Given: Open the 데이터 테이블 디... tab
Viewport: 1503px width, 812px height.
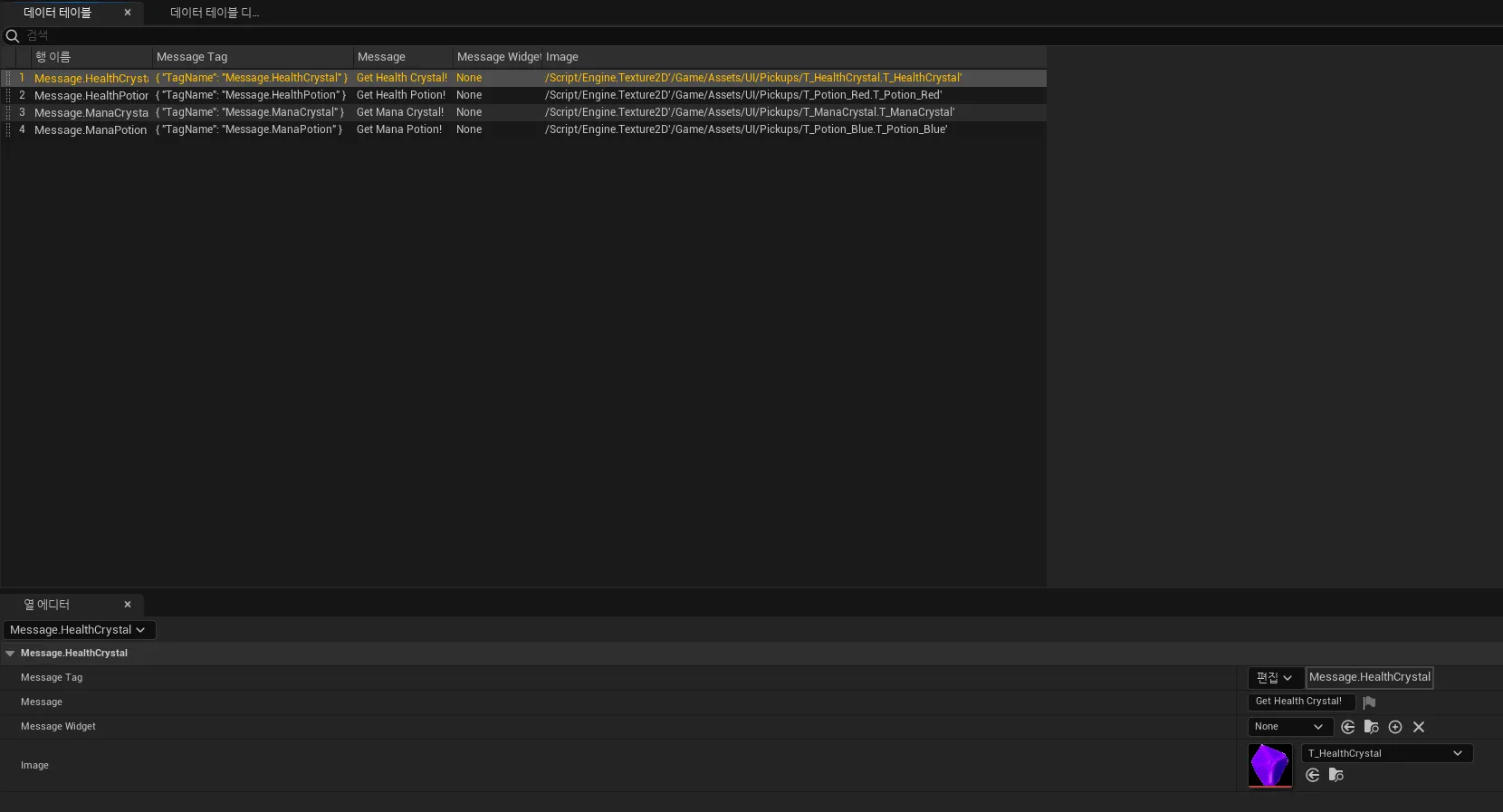Looking at the screenshot, I should click(x=215, y=13).
